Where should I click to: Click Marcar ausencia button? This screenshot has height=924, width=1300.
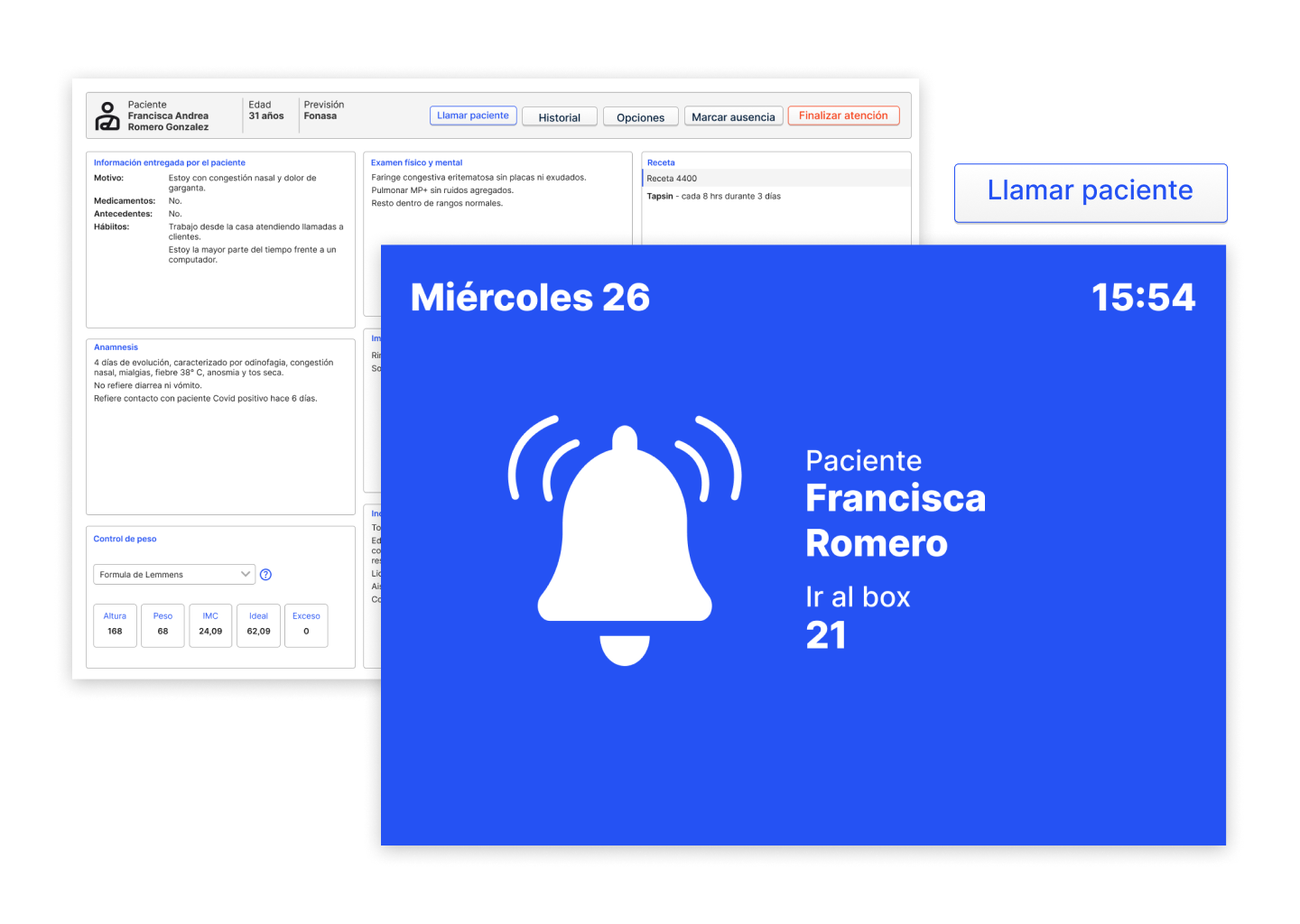733,117
